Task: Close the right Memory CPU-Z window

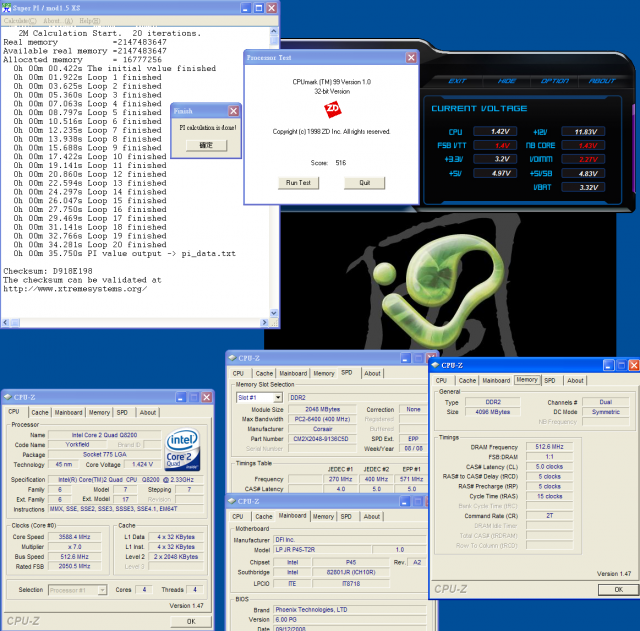Action: tap(633, 365)
